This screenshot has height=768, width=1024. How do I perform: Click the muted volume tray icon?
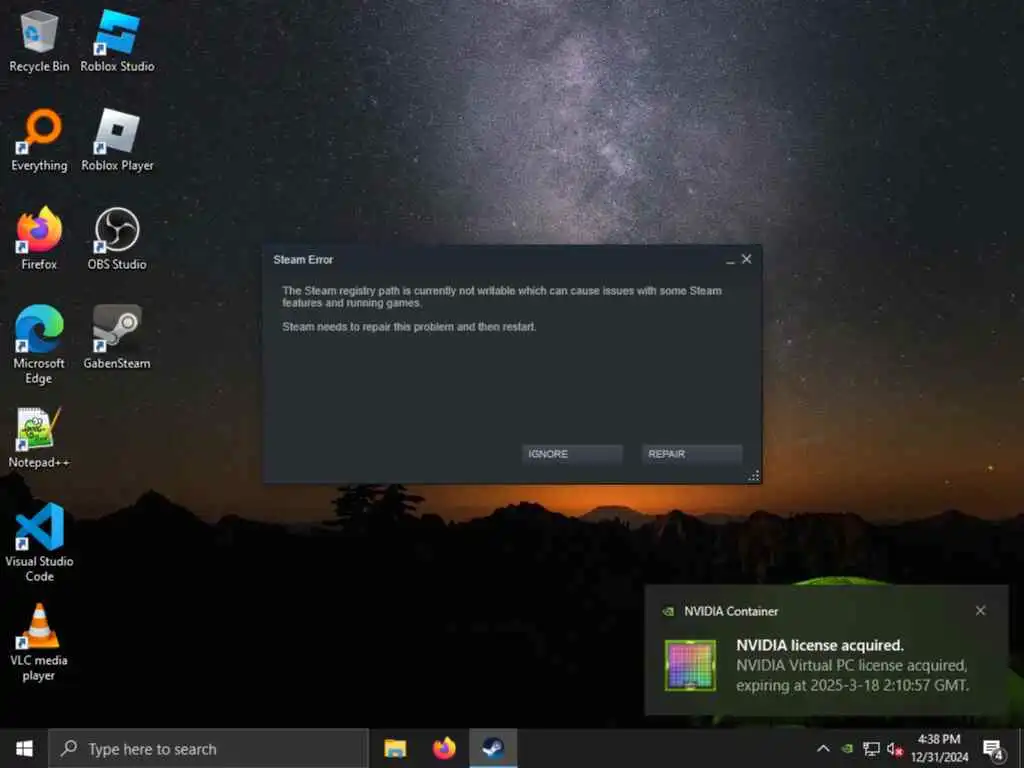tap(895, 749)
